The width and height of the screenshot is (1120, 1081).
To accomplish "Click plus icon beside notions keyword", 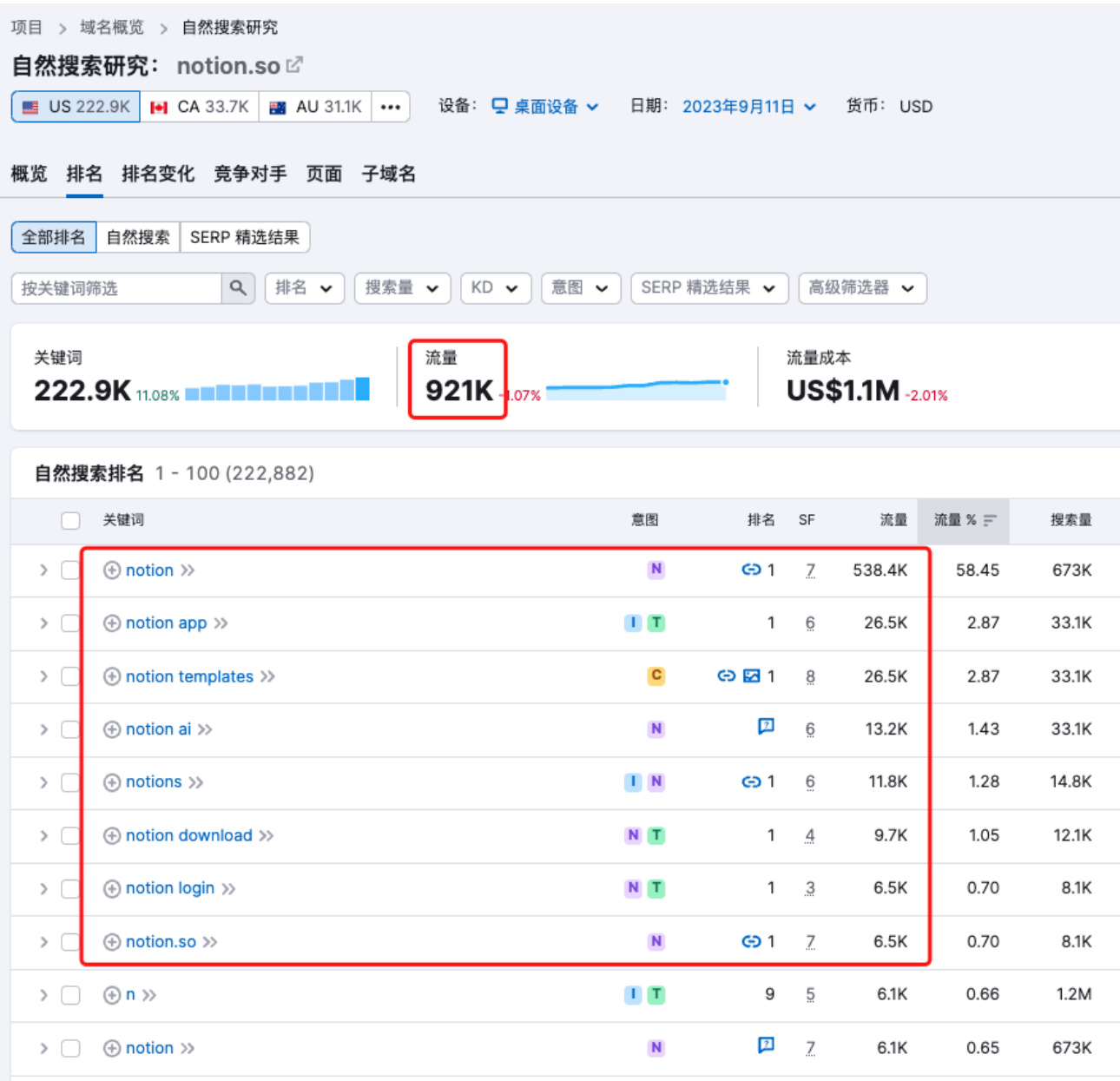I will (x=112, y=782).
